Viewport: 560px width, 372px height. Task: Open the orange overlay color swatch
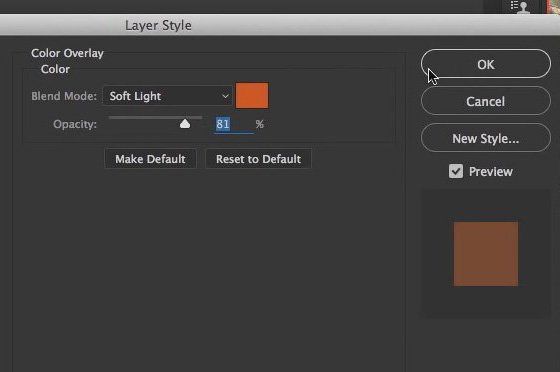(252, 96)
